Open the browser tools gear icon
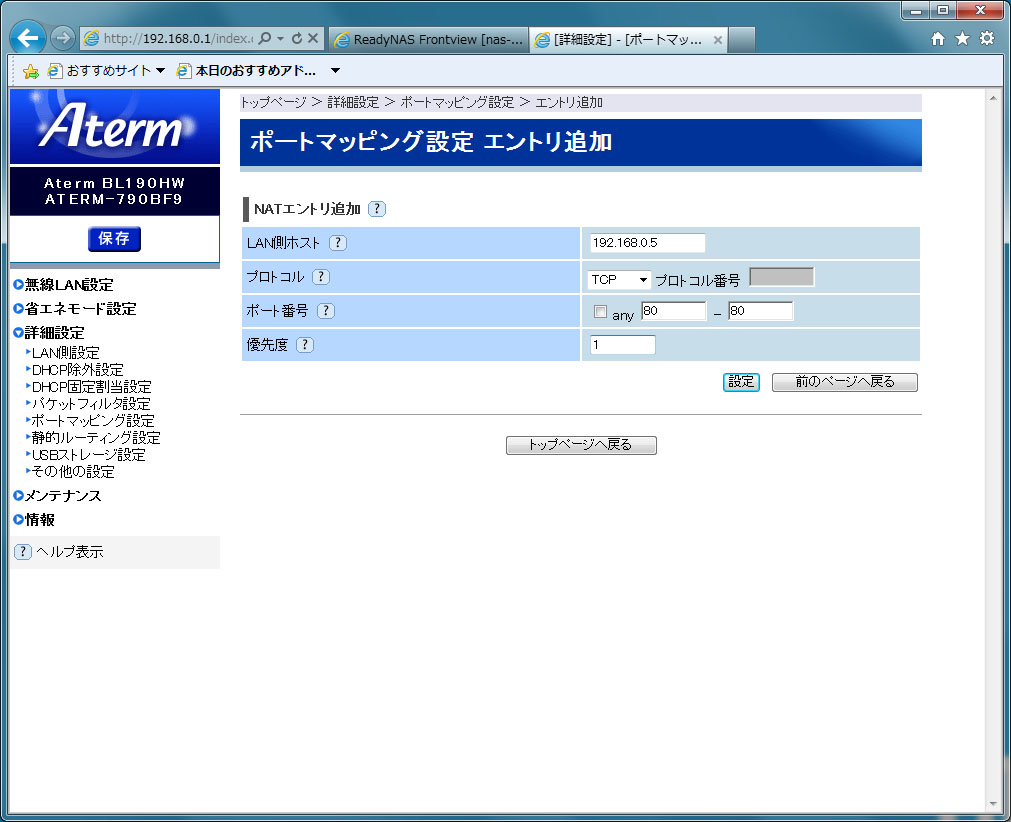 point(987,39)
